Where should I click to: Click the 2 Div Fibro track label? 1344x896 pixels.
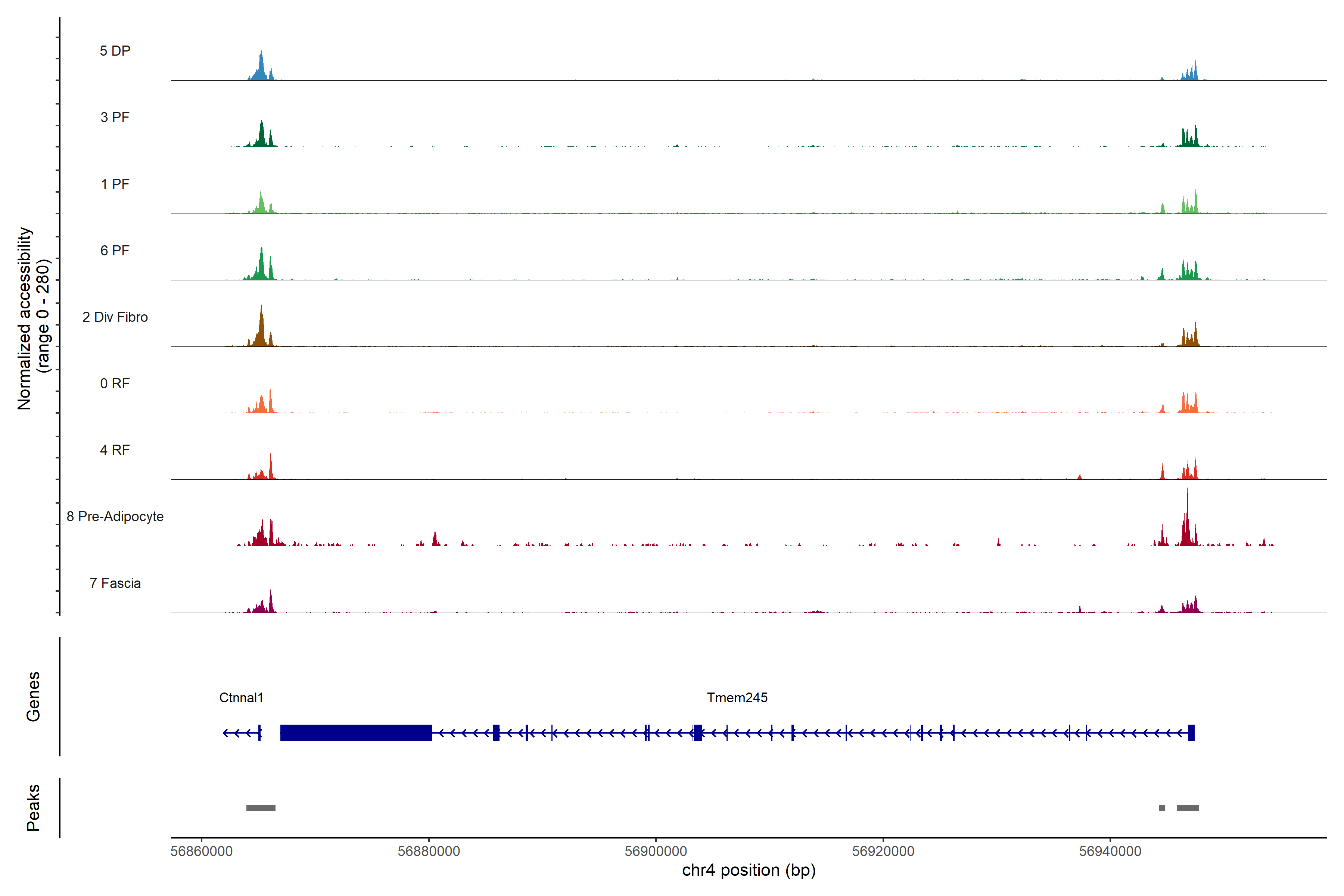[x=115, y=317]
